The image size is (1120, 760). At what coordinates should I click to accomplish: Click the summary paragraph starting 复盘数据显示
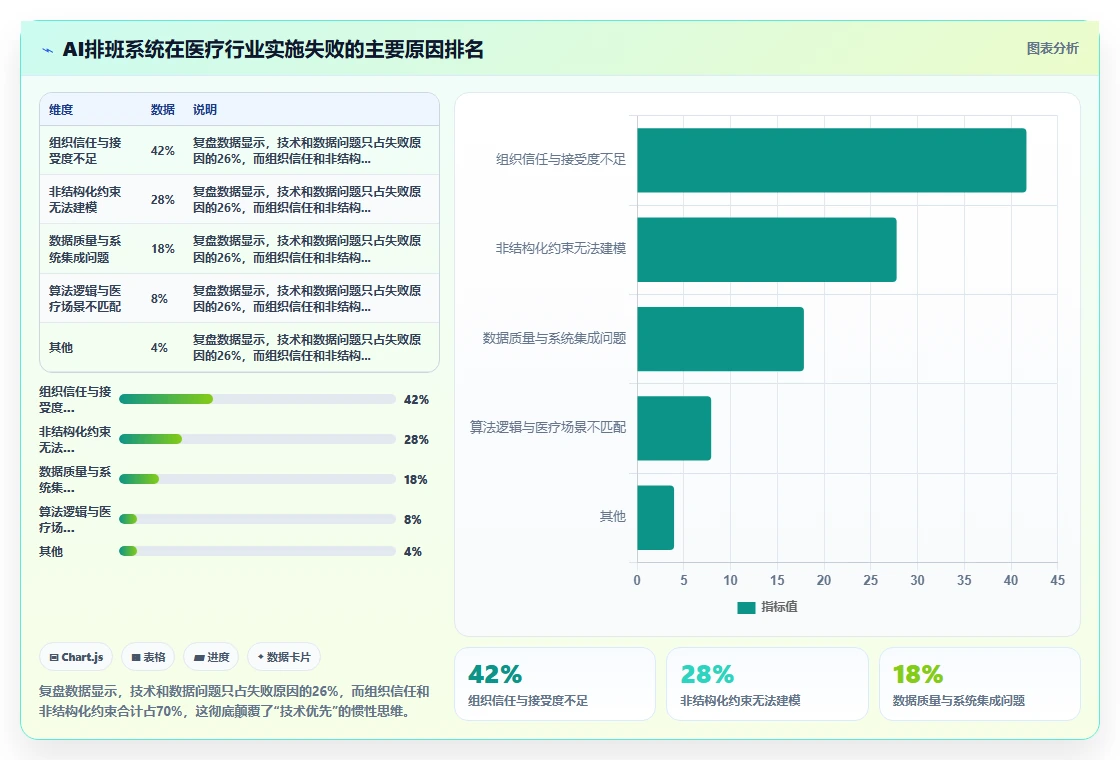pos(234,701)
